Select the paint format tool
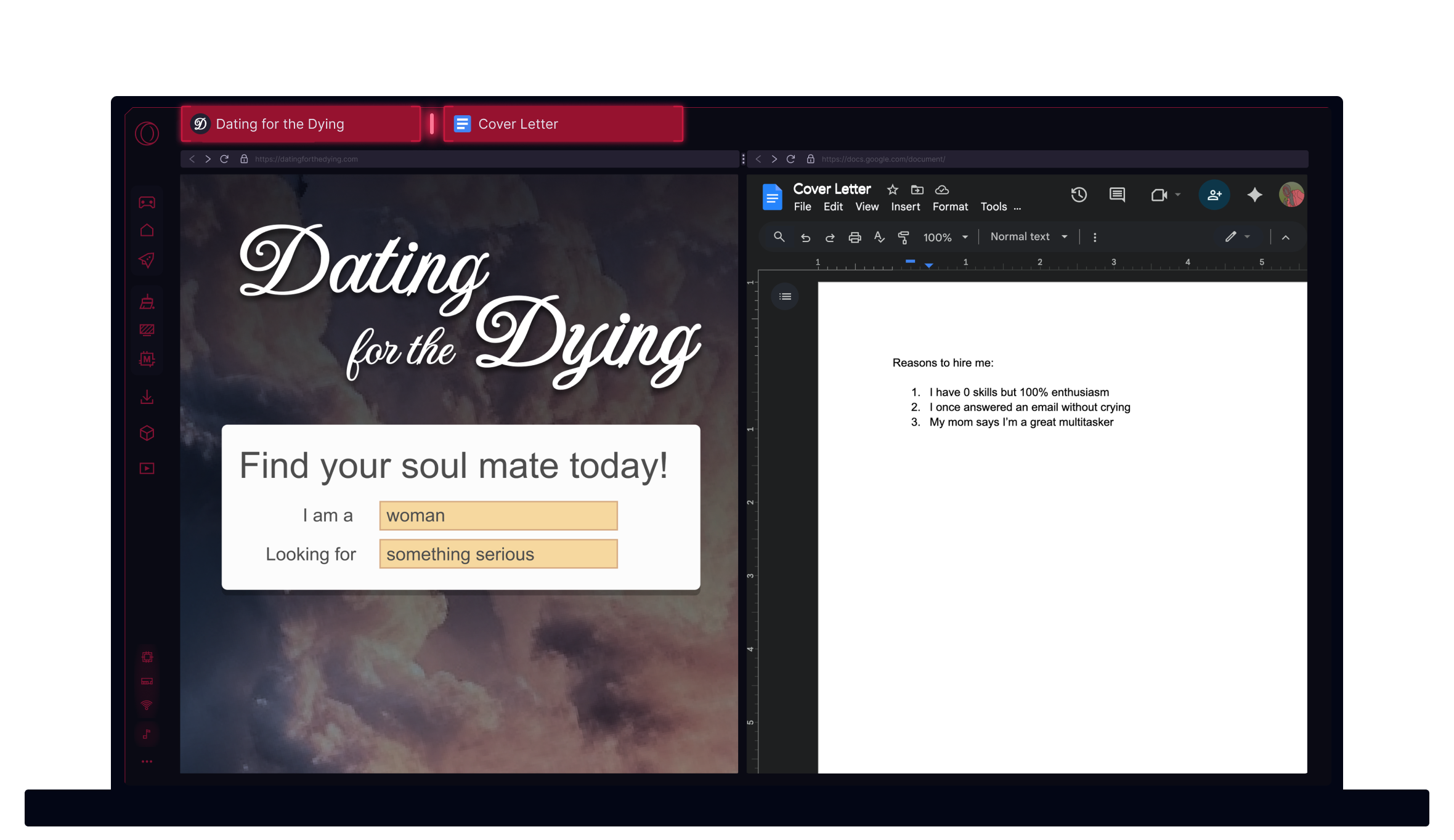The height and width of the screenshot is (840, 1454). click(x=903, y=236)
